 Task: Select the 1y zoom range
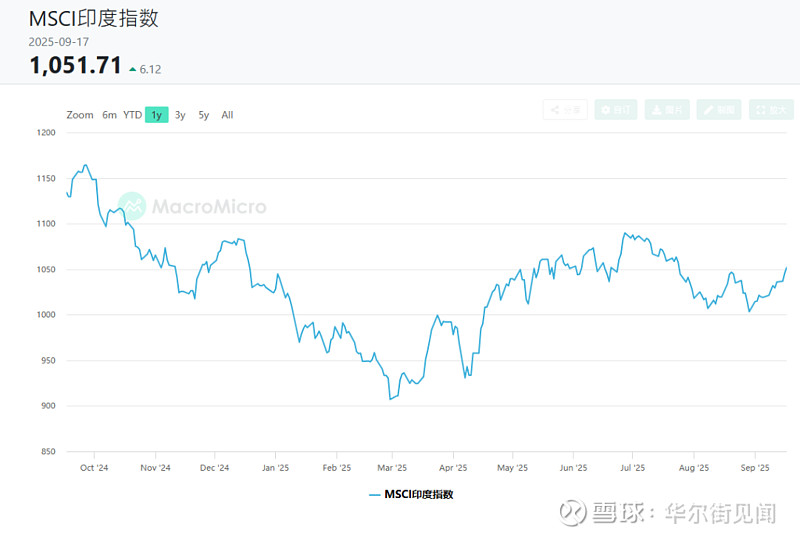(156, 115)
